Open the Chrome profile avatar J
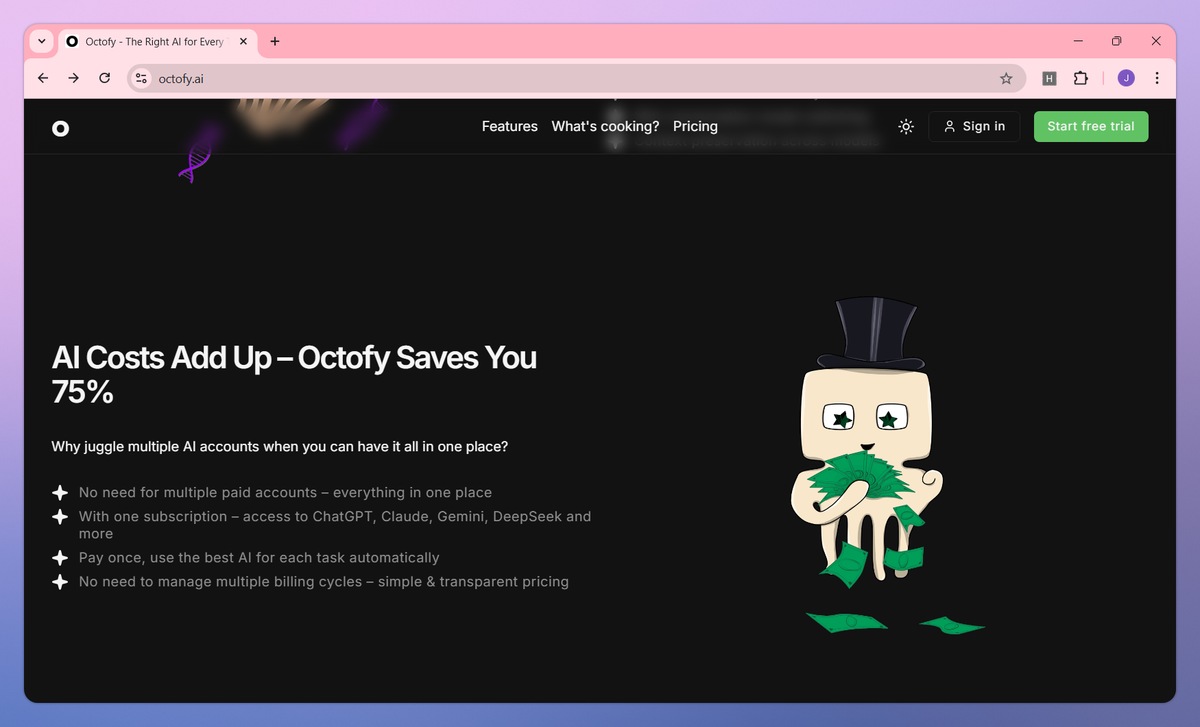Screen dimensions: 1200x727 (1126, 78)
